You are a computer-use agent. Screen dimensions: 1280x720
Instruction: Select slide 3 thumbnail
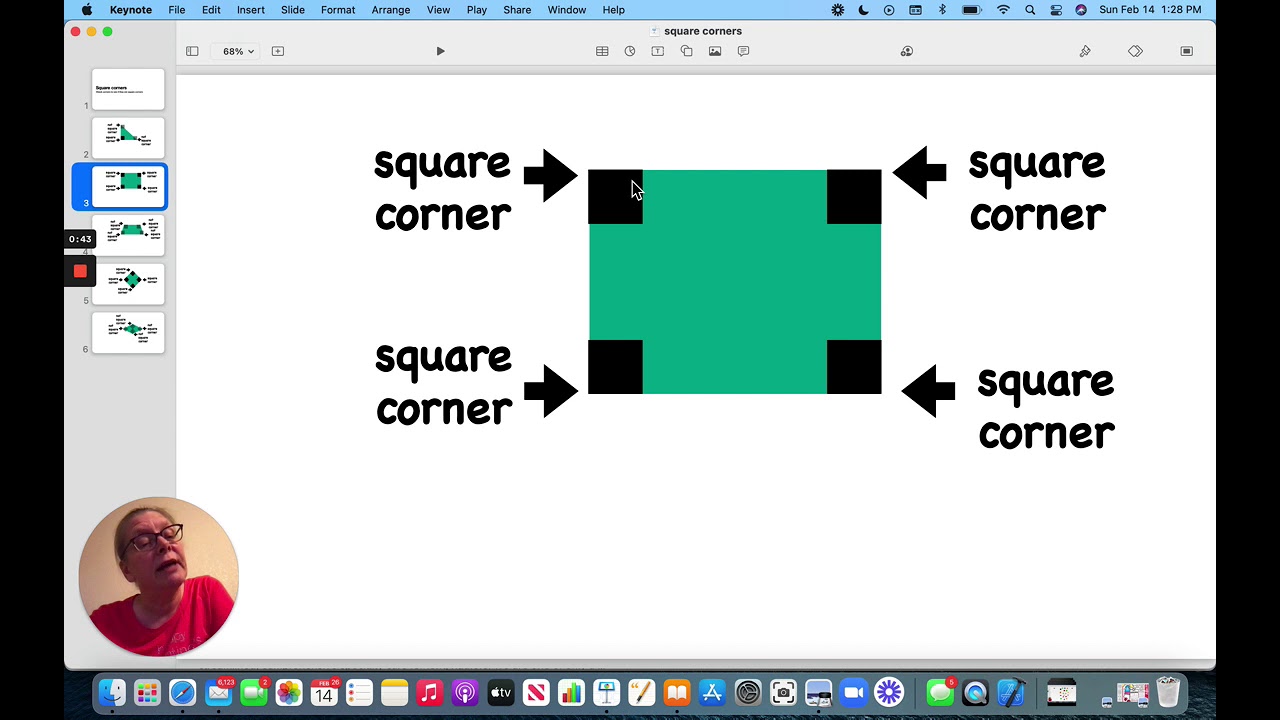point(128,186)
